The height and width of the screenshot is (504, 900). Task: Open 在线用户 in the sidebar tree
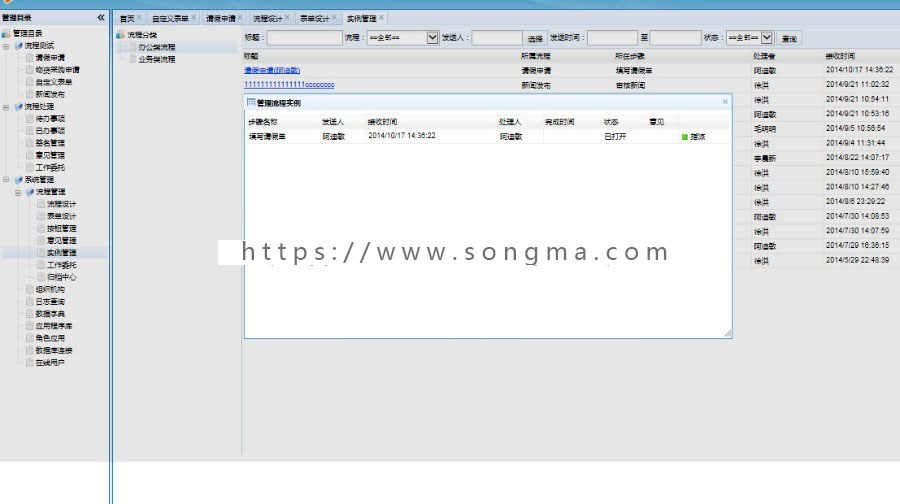coord(50,363)
